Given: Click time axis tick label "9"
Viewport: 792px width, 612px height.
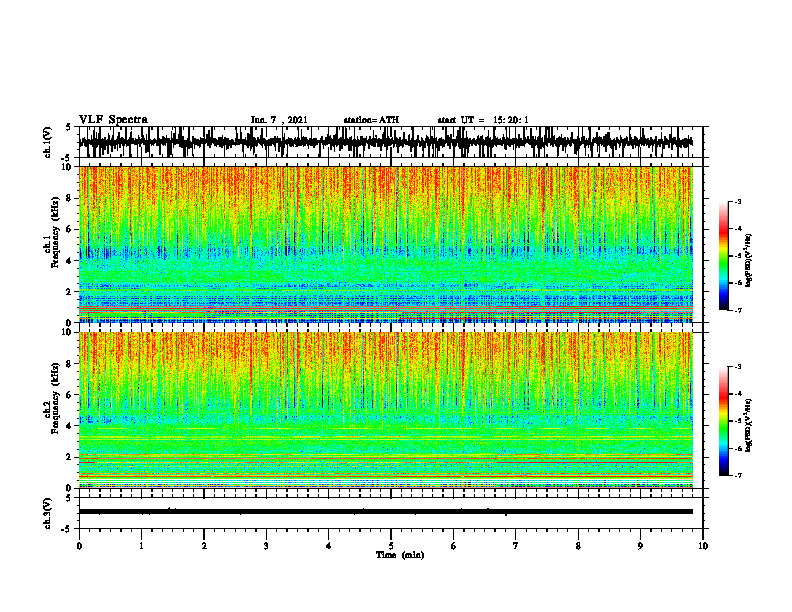Looking at the screenshot, I should [640, 546].
